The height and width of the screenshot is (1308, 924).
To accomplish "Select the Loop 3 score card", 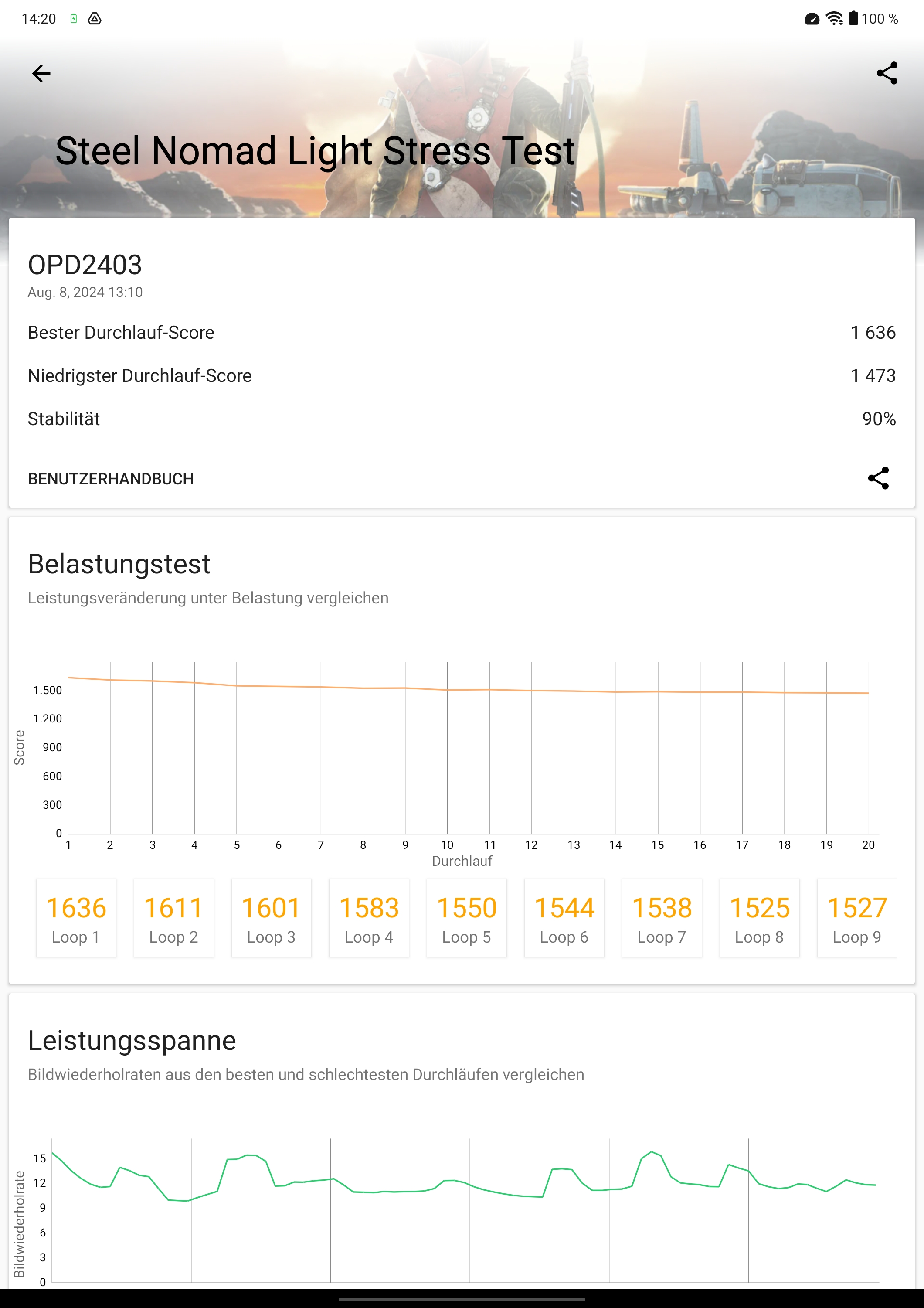I will tap(272, 918).
